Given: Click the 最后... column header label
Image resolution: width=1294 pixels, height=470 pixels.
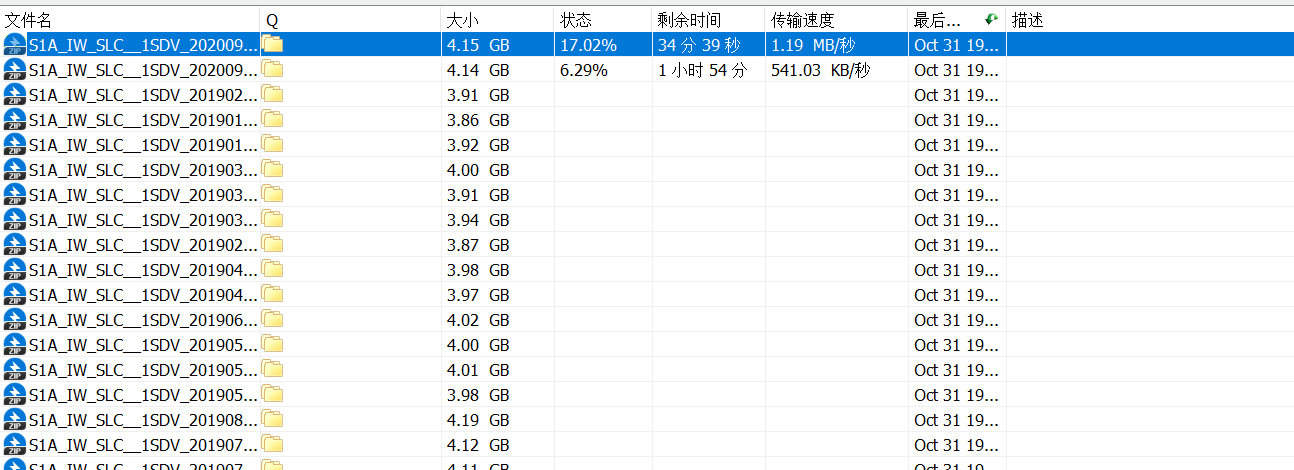Looking at the screenshot, I should pyautogui.click(x=938, y=20).
